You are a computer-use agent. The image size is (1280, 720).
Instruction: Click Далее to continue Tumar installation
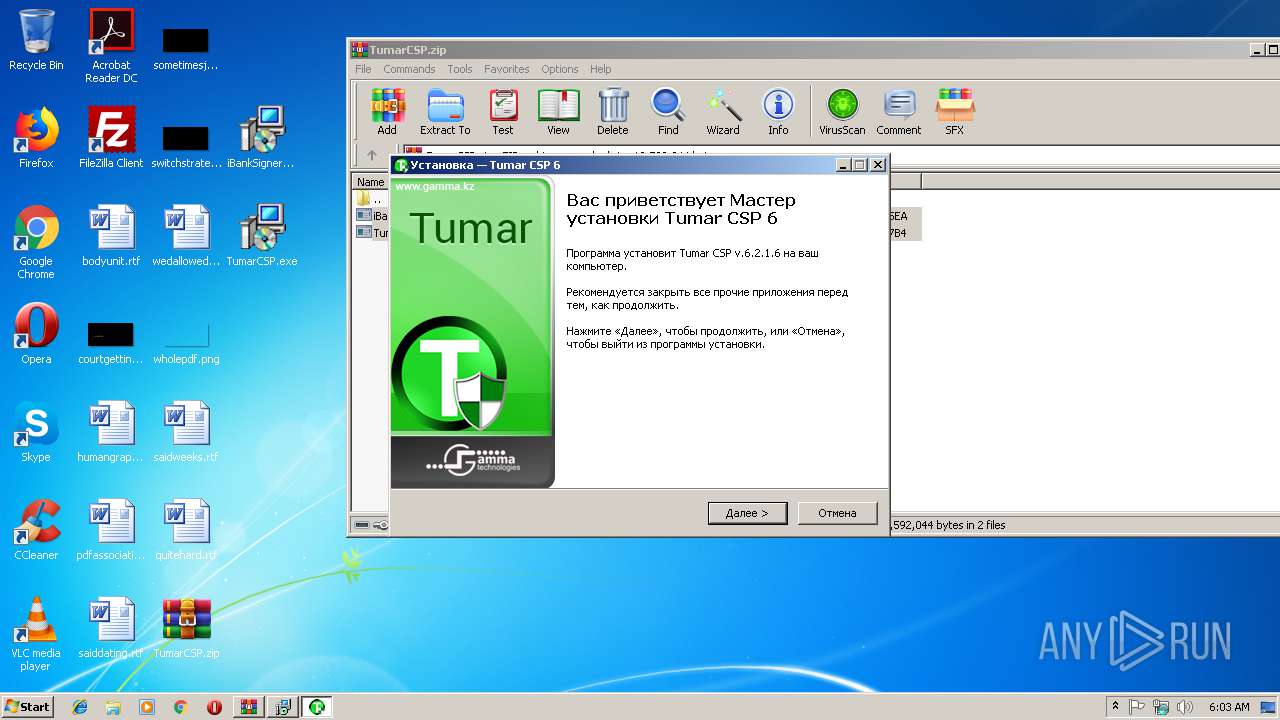[x=747, y=513]
